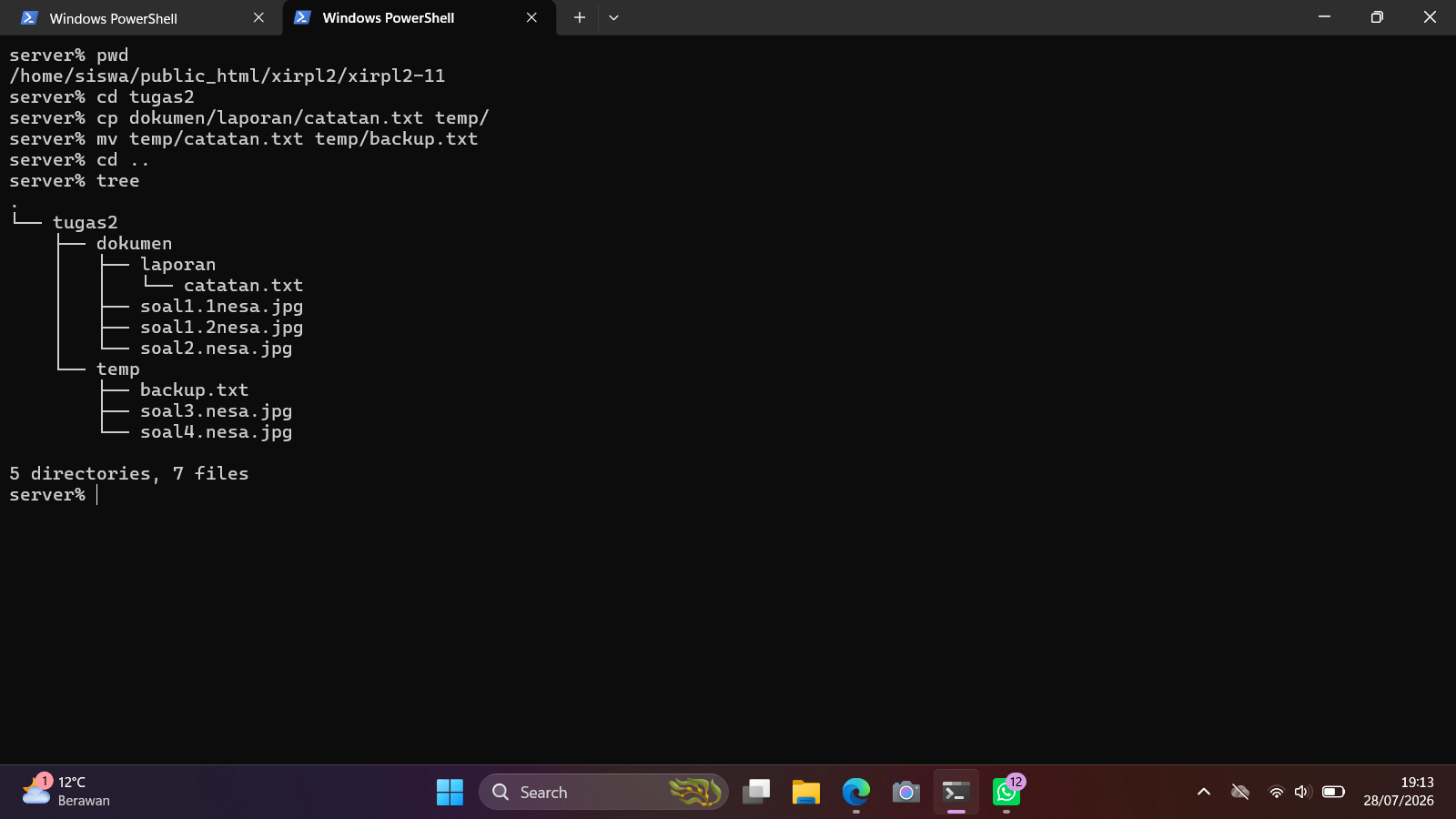
Task: Click the taskbar Search box
Action: pyautogui.click(x=603, y=793)
